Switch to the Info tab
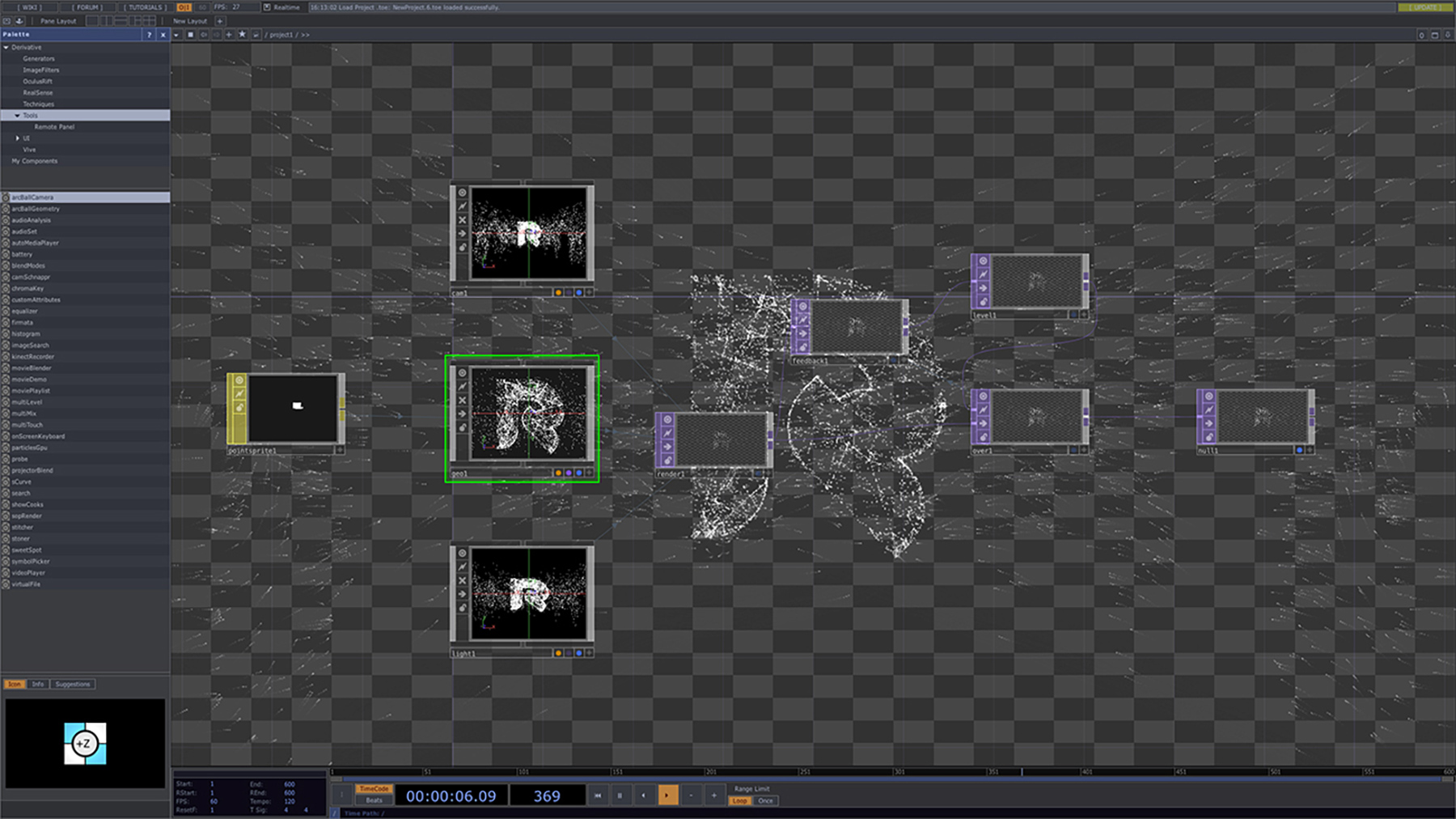Screen dimensions: 1456x819 pos(38,685)
